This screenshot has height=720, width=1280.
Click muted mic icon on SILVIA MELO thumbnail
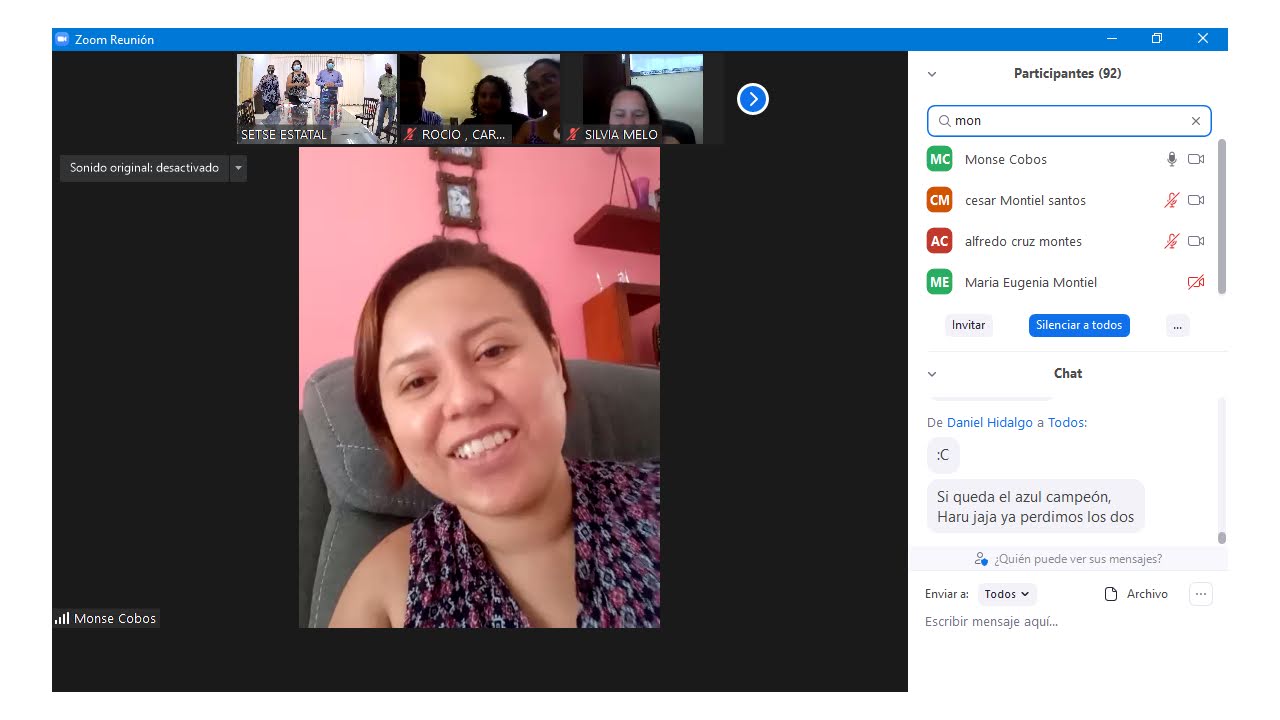pyautogui.click(x=573, y=134)
